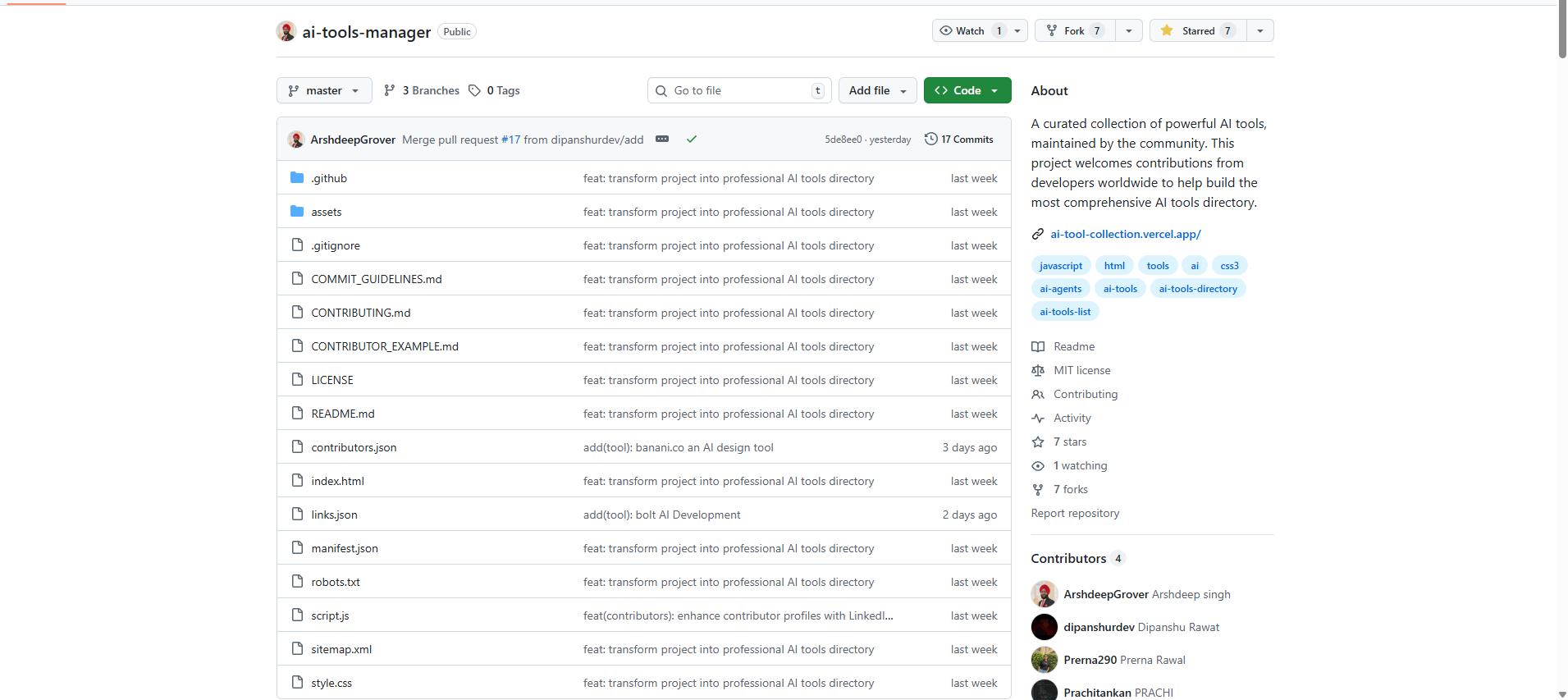The width and height of the screenshot is (1568, 700).
Task: Click the green commit status checkmark
Action: [x=692, y=139]
